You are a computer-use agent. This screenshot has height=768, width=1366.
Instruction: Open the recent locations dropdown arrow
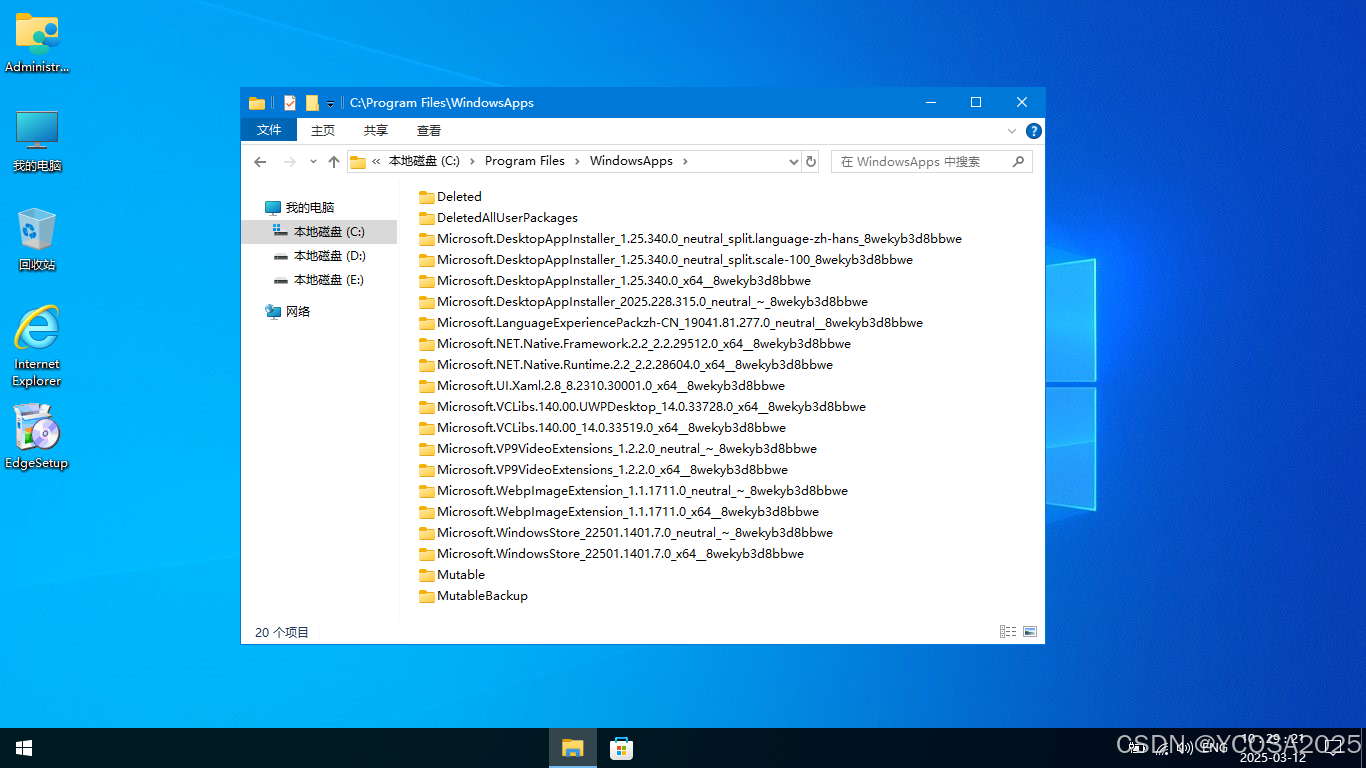point(313,161)
